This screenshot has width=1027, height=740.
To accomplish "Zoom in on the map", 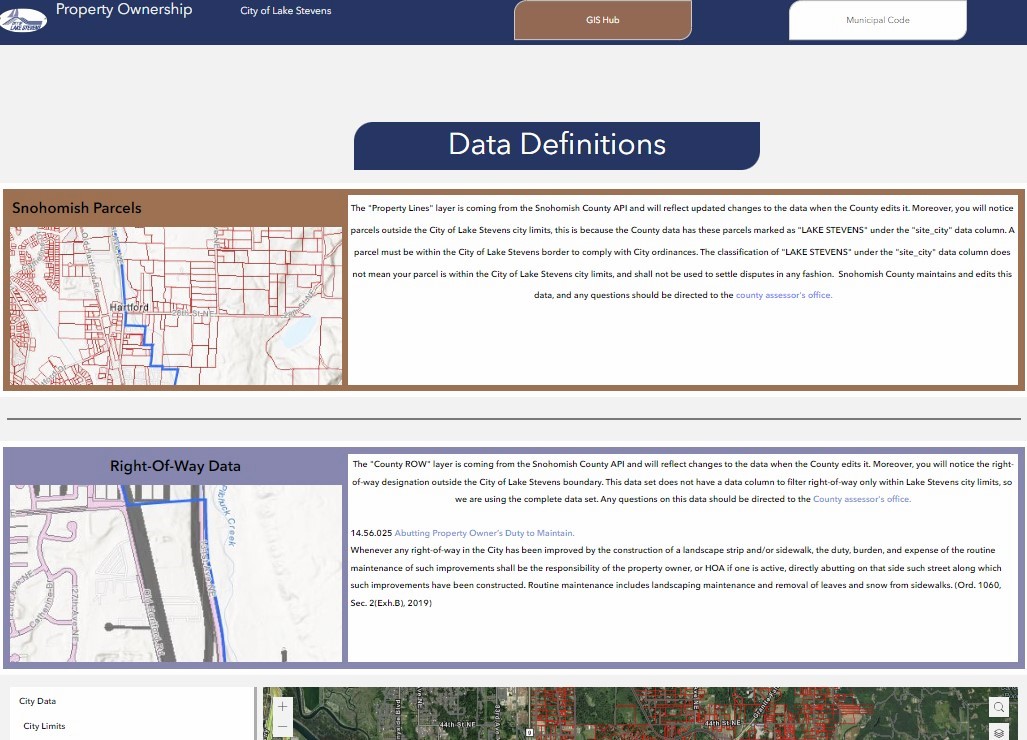I will click(x=283, y=706).
